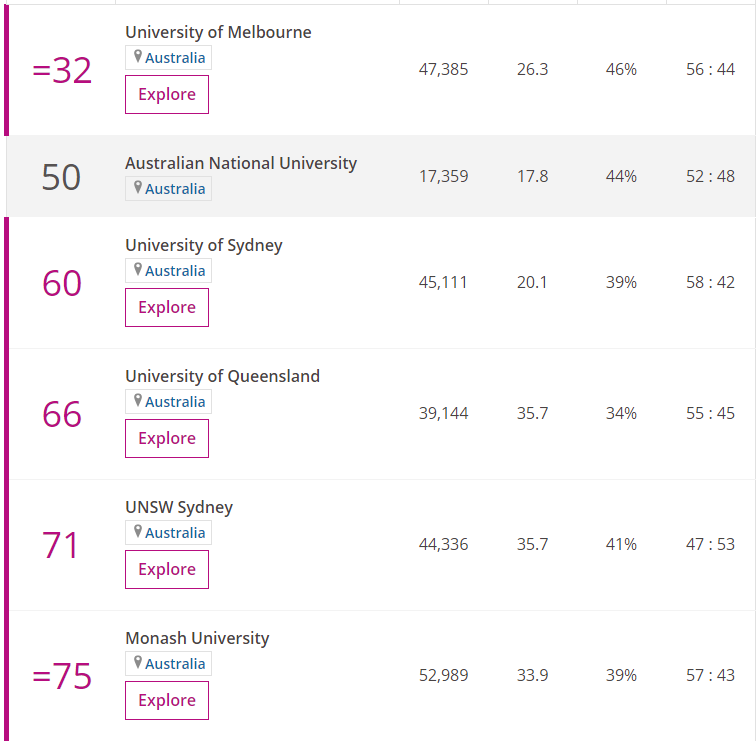The image size is (756, 741).
Task: Click Explore button for UNSW Sydney
Action: coord(167,569)
